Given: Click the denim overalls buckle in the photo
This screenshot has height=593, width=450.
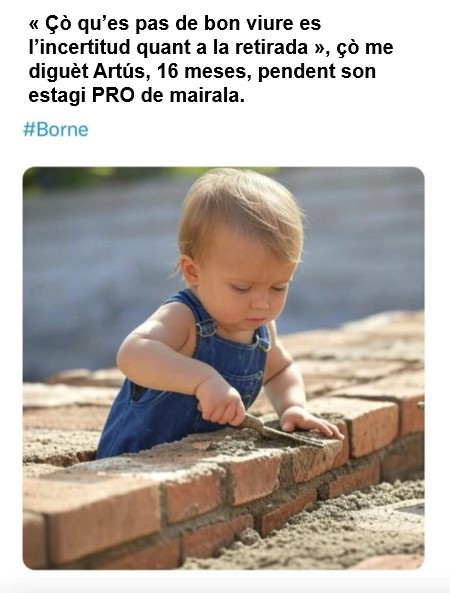Looking at the screenshot, I should [206, 328].
